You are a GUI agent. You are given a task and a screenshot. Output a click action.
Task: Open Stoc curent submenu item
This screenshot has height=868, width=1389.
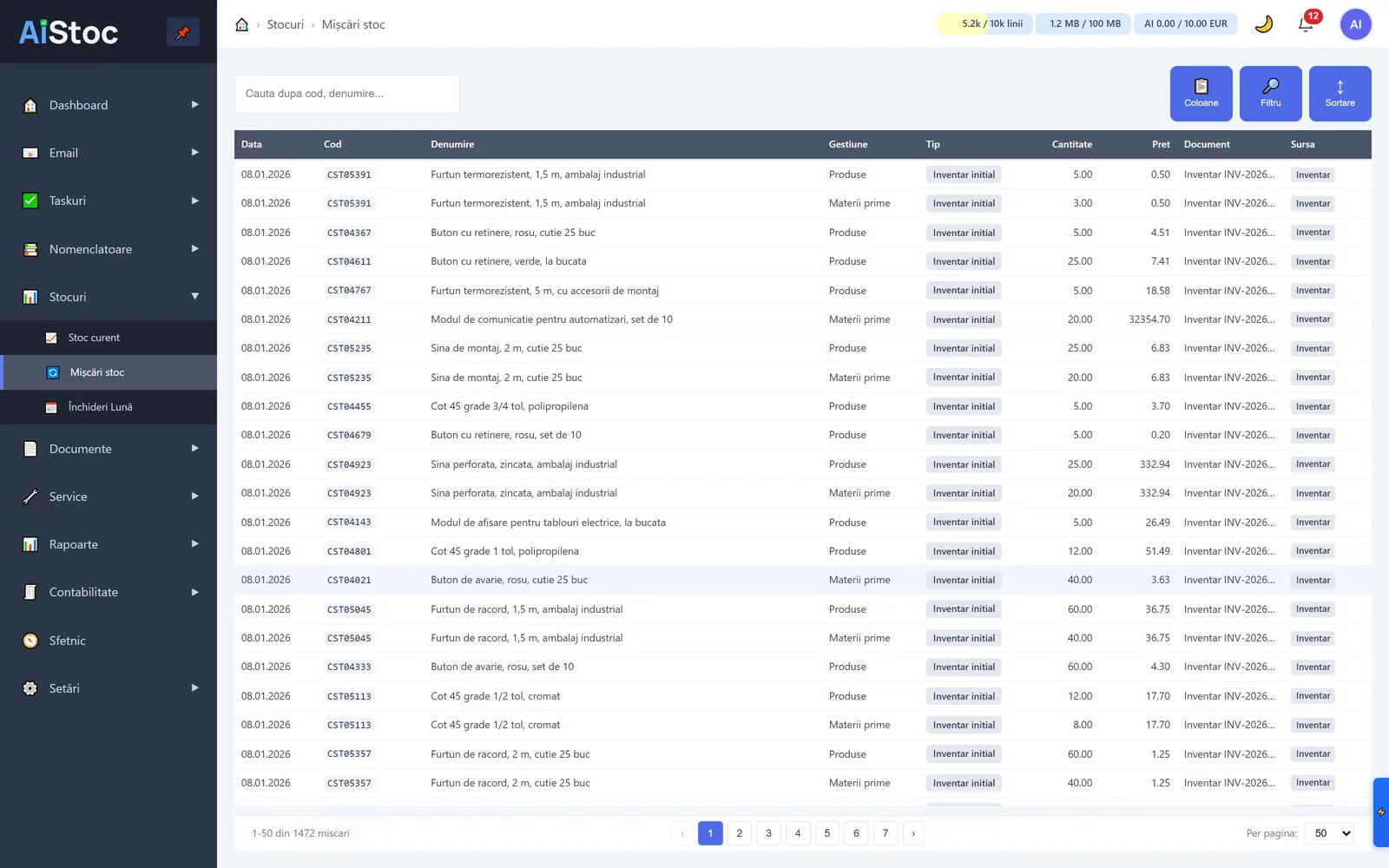pos(109,338)
